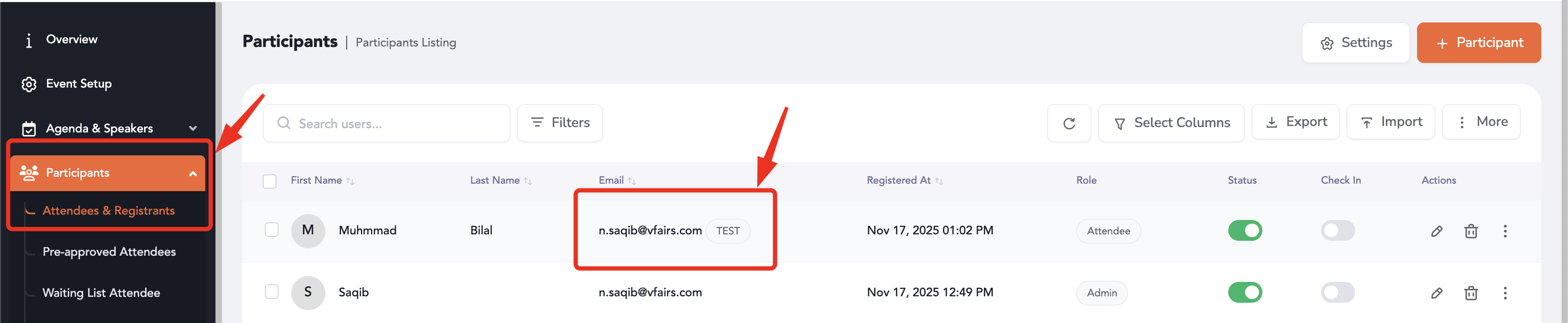Viewport: 1568px width, 323px height.
Task: Sort by Registered At column arrows
Action: pyautogui.click(x=939, y=181)
